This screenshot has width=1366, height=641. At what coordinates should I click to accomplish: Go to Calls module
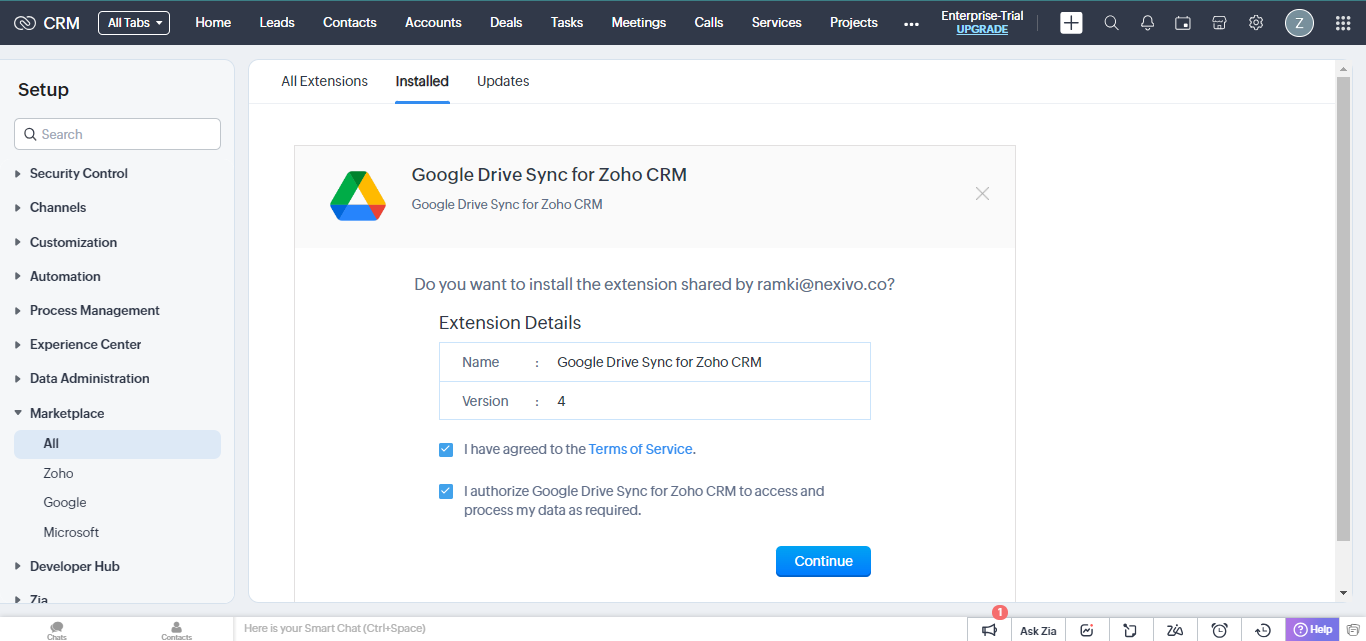pyautogui.click(x=709, y=23)
